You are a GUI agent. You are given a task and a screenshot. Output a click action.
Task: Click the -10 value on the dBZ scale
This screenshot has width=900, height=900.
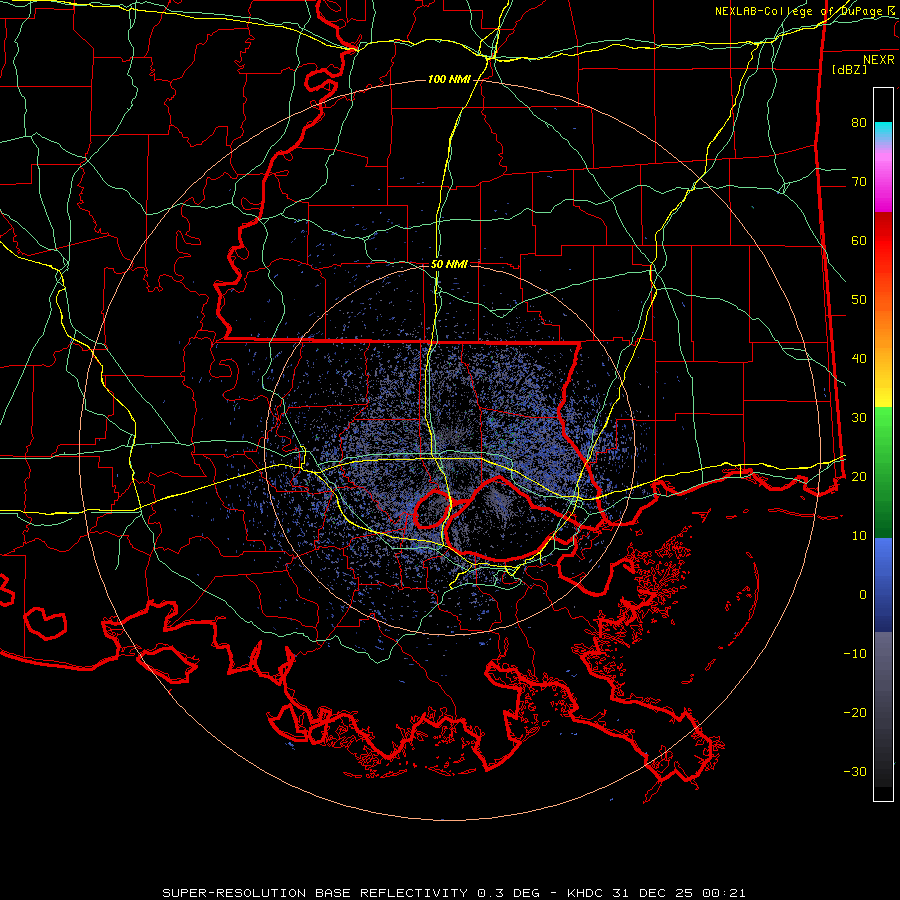(855, 653)
